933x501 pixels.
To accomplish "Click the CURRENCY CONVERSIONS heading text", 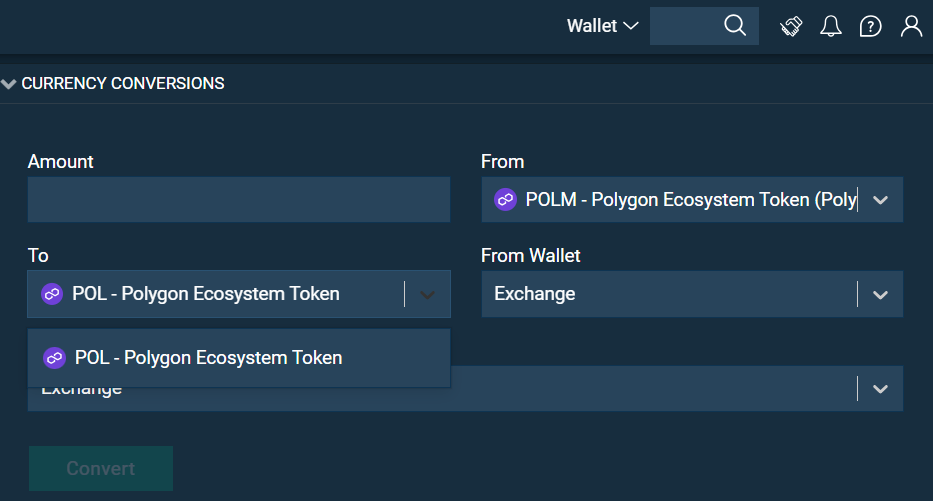I will [x=123, y=83].
